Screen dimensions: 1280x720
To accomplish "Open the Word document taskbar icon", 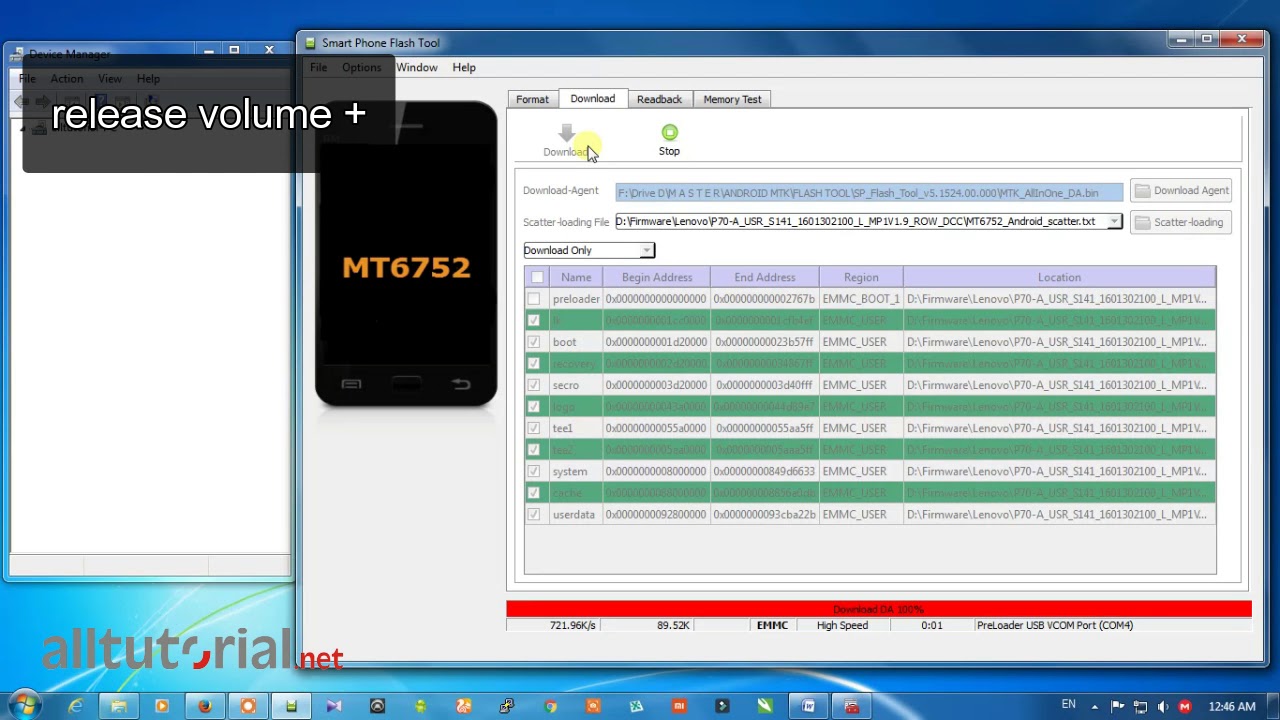I will pyautogui.click(x=808, y=707).
